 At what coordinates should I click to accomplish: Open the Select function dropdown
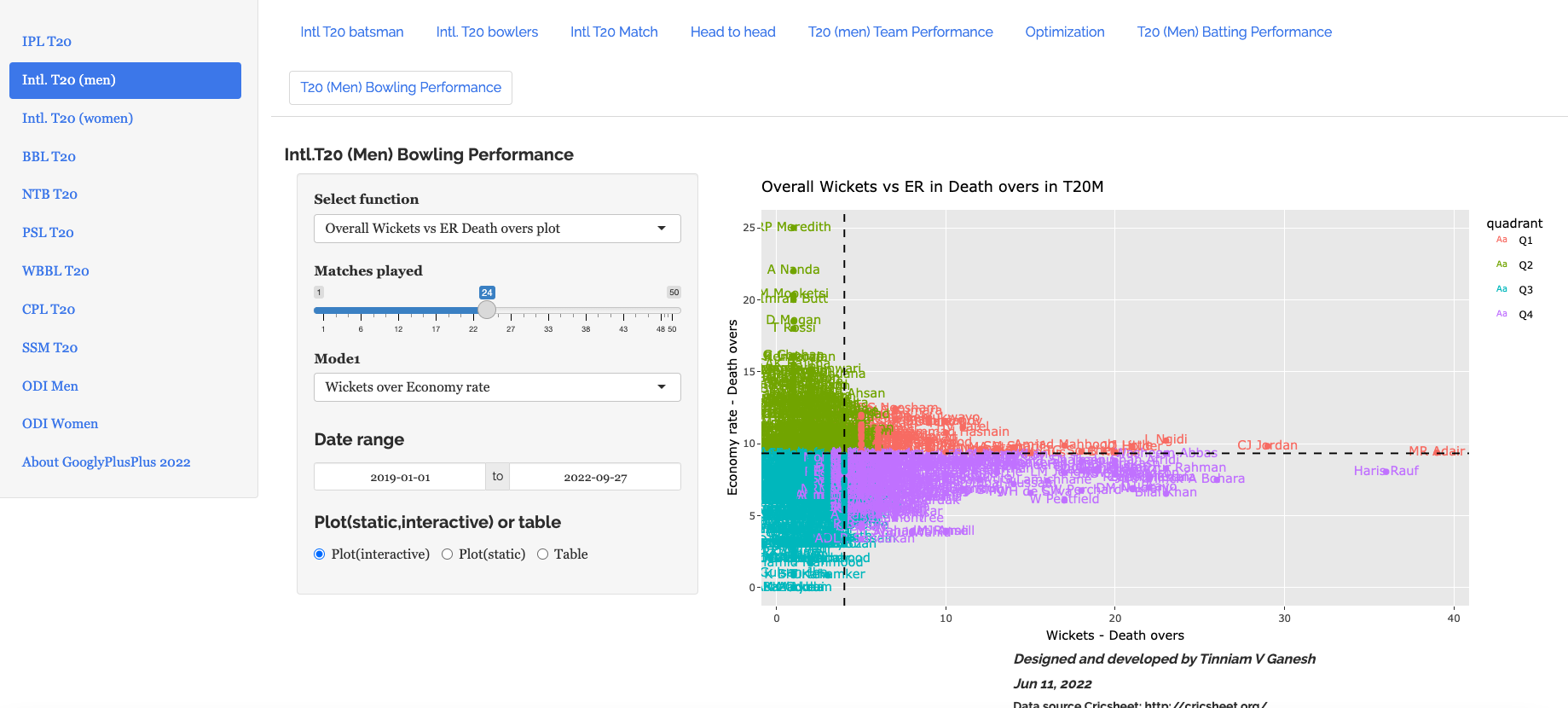coord(497,229)
